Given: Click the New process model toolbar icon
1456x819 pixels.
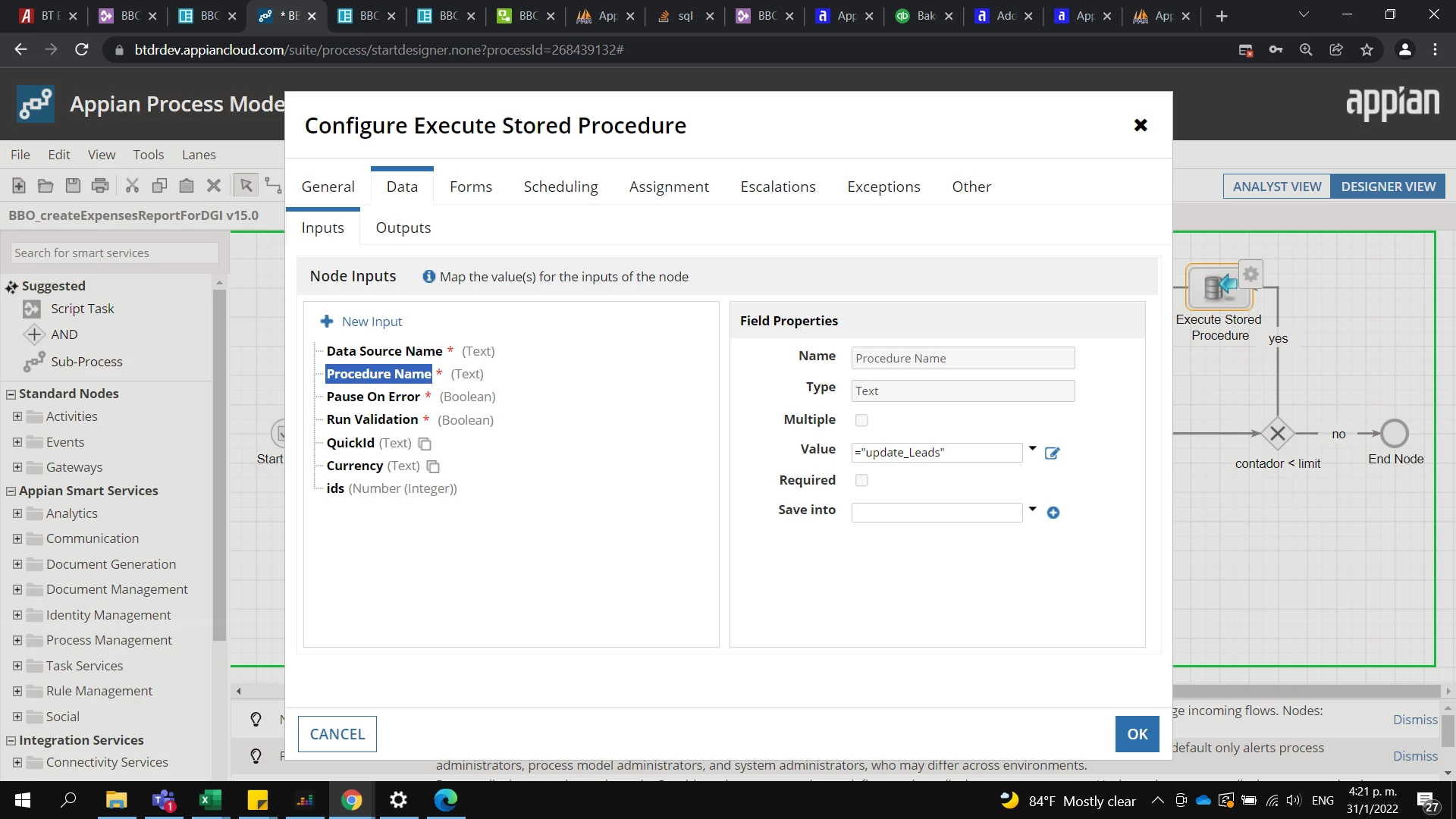Looking at the screenshot, I should pyautogui.click(x=19, y=186).
